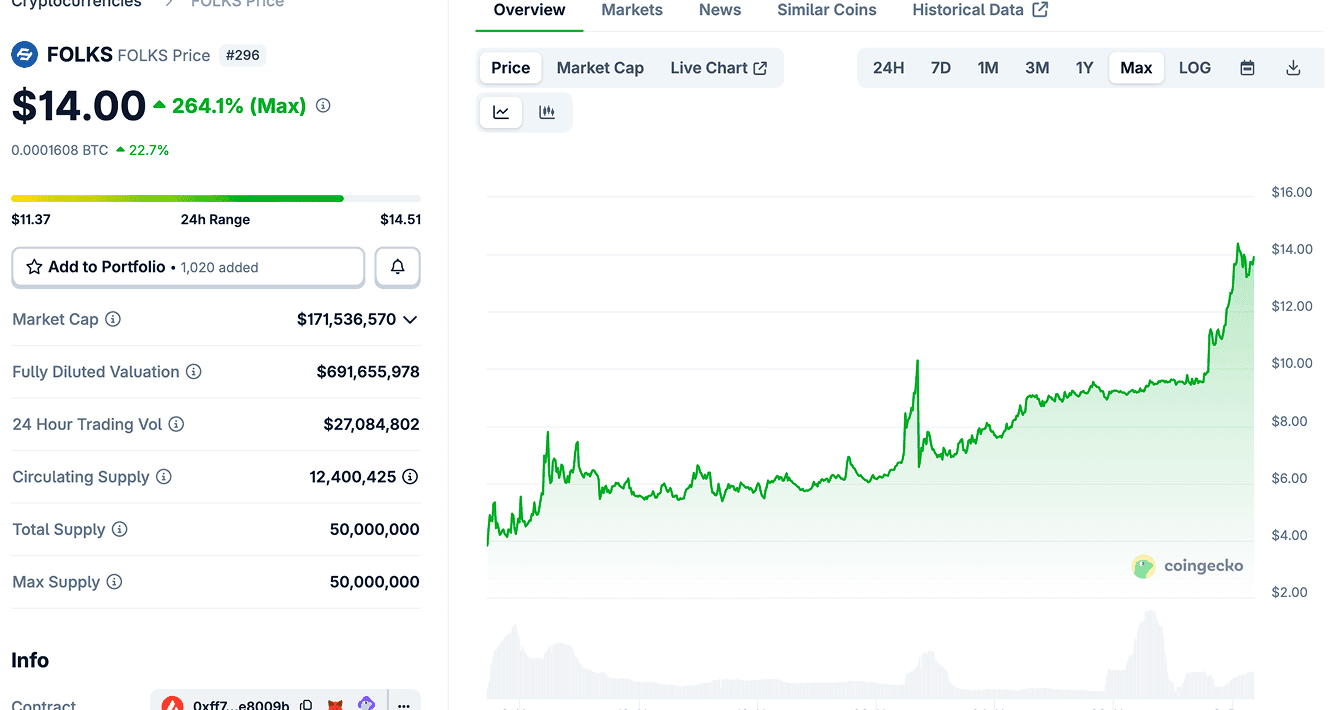Click the $14.00 y-axis label
The image size is (1330, 710).
[x=1292, y=249]
